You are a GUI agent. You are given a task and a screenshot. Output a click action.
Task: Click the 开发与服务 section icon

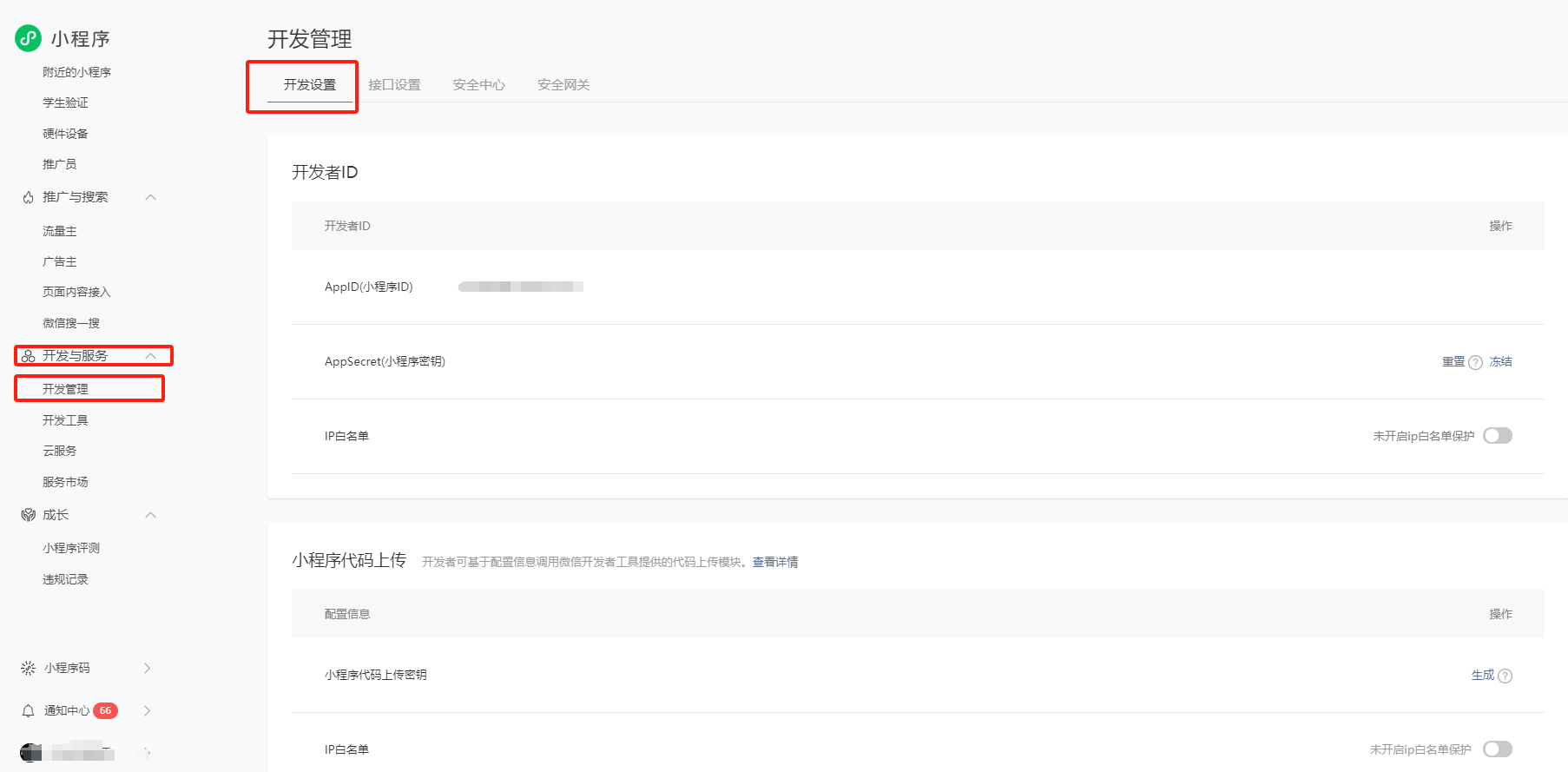coord(28,356)
